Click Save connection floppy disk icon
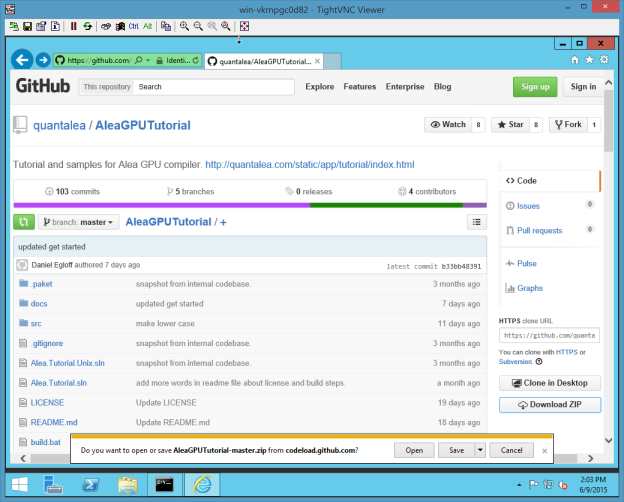624x502 pixels. pos(27,26)
